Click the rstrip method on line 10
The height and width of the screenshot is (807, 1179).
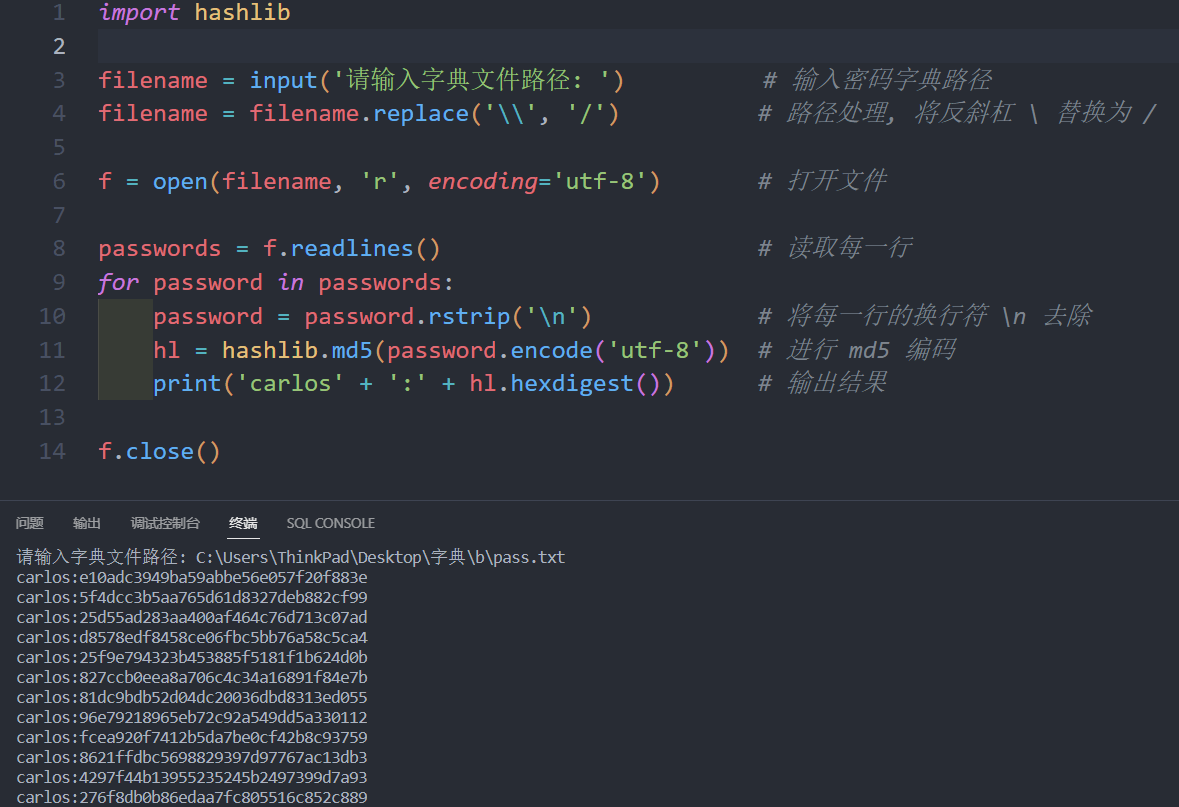(468, 316)
